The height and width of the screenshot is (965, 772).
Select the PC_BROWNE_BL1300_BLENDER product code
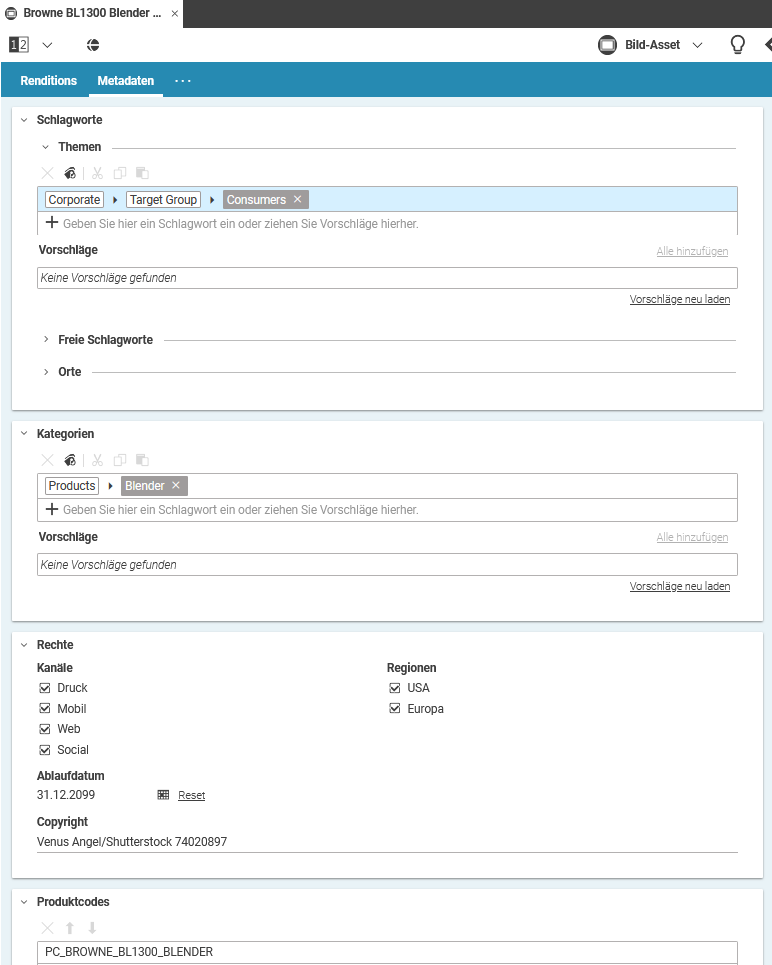tap(387, 952)
